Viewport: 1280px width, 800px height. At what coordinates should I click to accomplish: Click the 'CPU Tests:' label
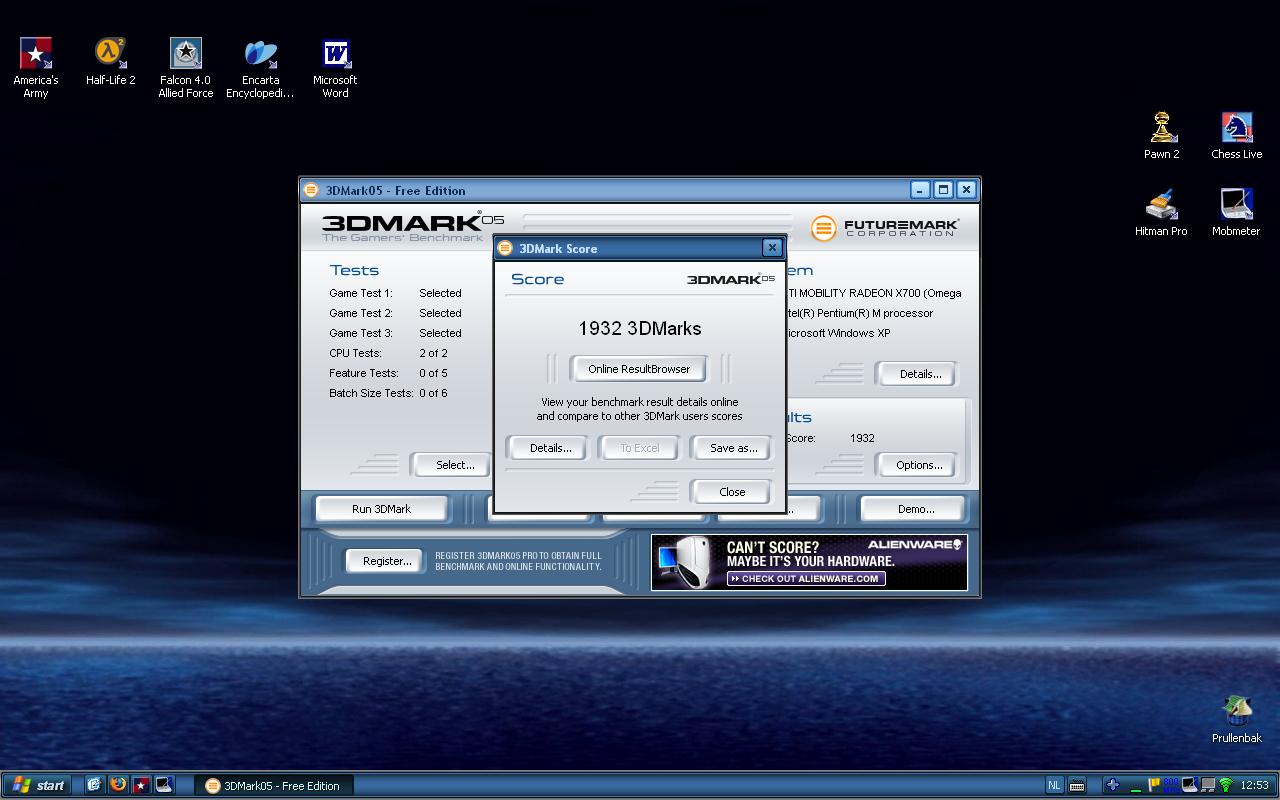(355, 353)
